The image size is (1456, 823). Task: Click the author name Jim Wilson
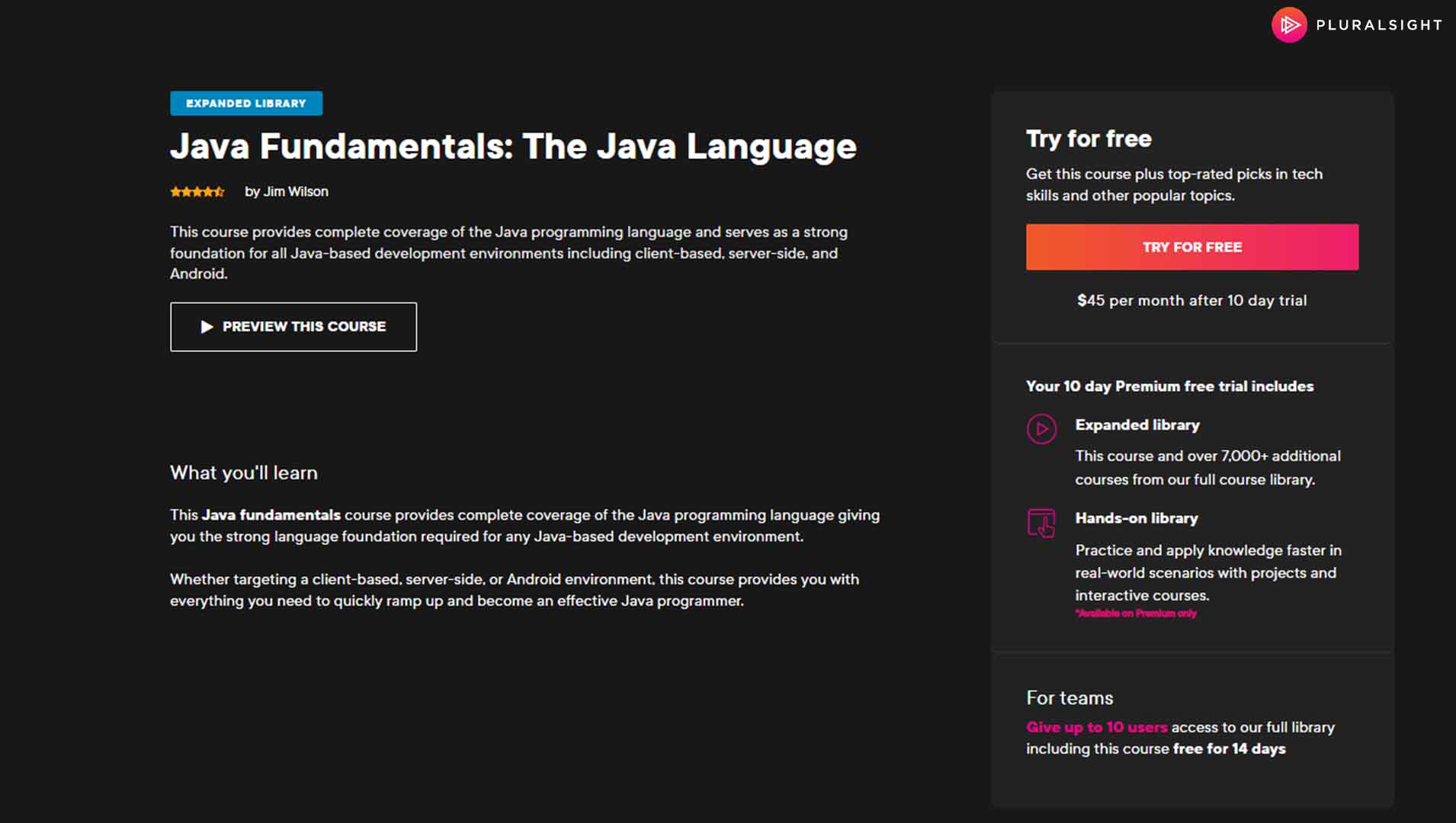[x=296, y=191]
